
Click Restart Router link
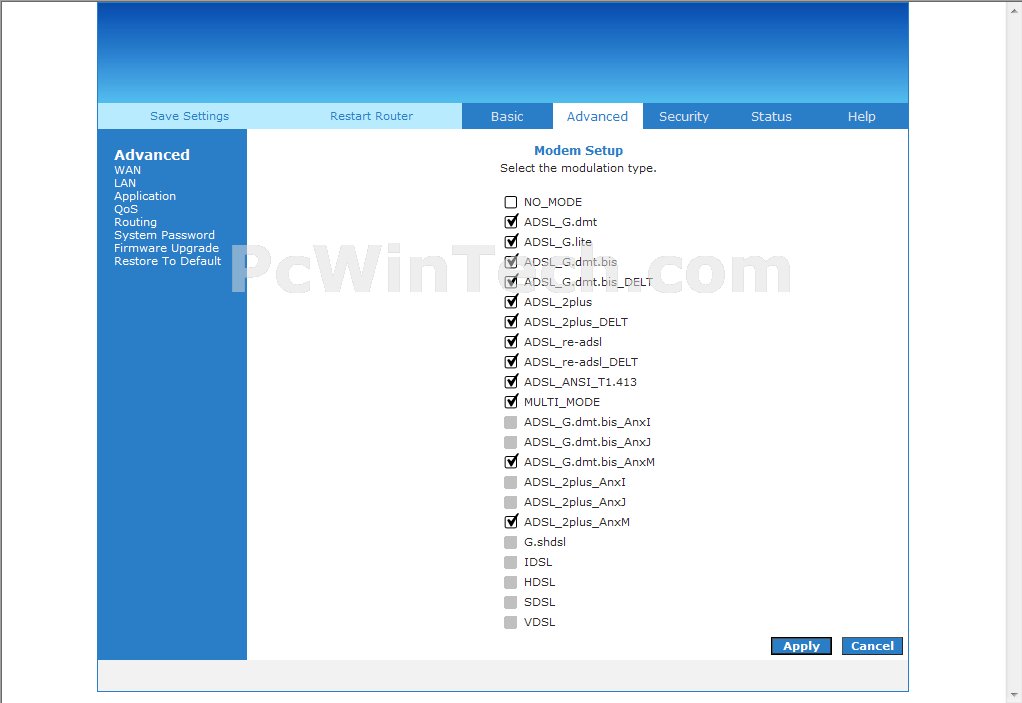click(x=372, y=116)
